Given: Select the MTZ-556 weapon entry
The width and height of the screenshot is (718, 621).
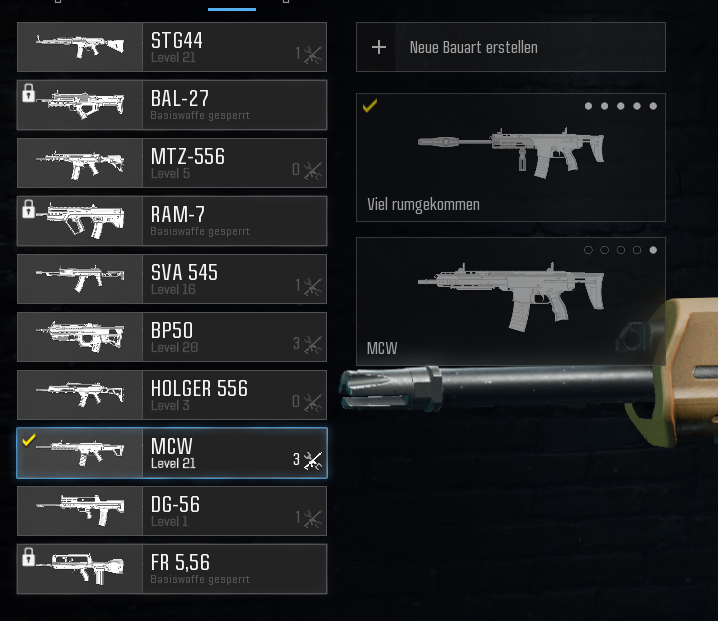Looking at the screenshot, I should click(x=172, y=163).
